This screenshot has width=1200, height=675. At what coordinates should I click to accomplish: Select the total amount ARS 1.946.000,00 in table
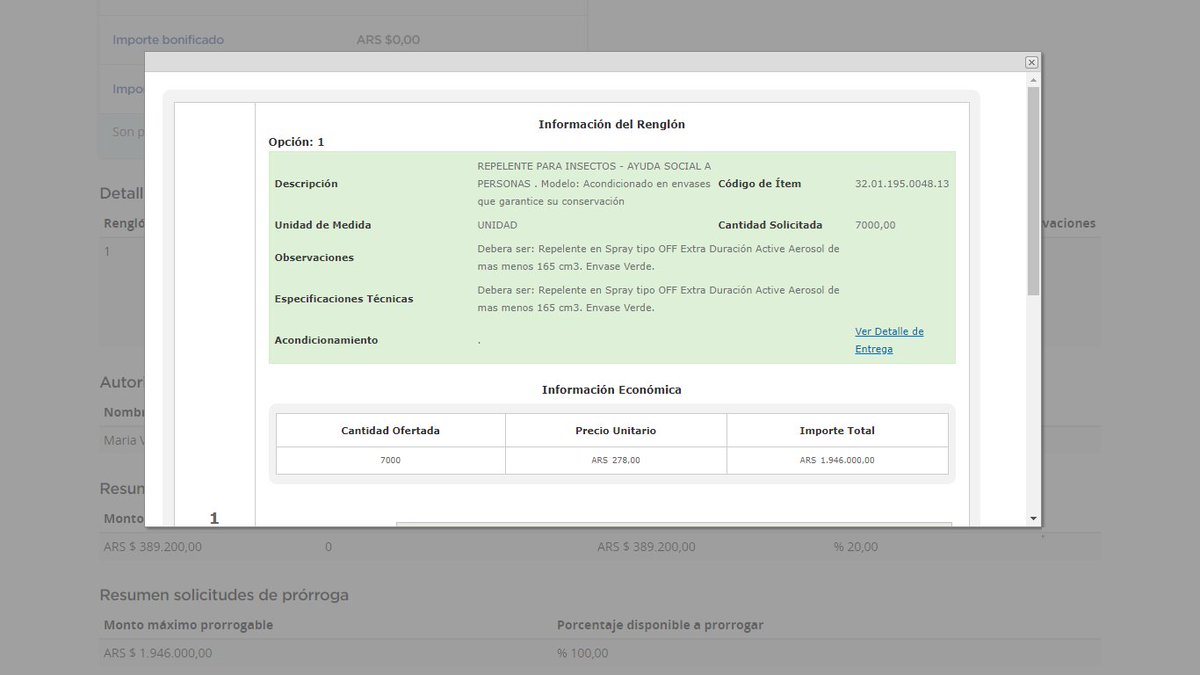pos(837,461)
